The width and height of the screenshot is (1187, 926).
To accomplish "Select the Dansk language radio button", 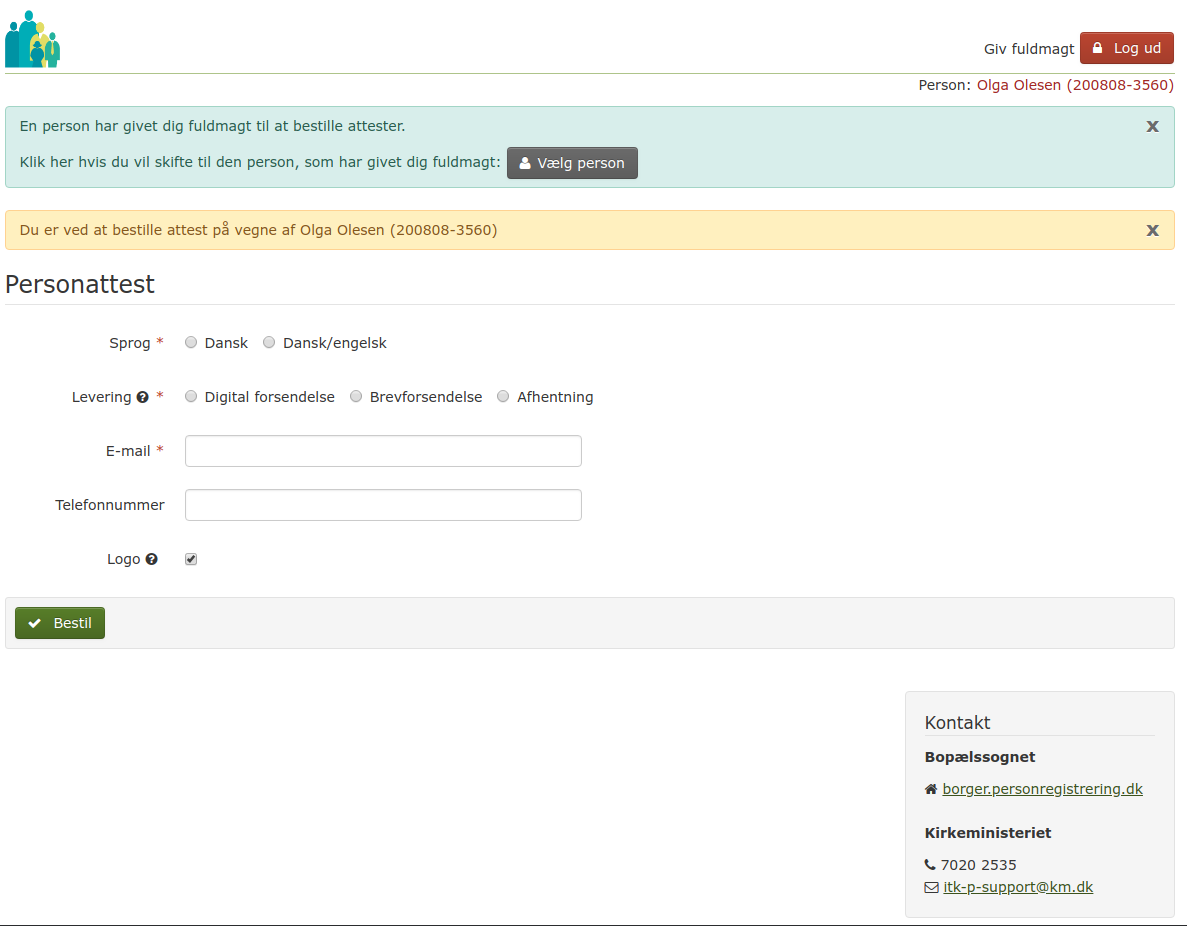I will click(x=191, y=343).
